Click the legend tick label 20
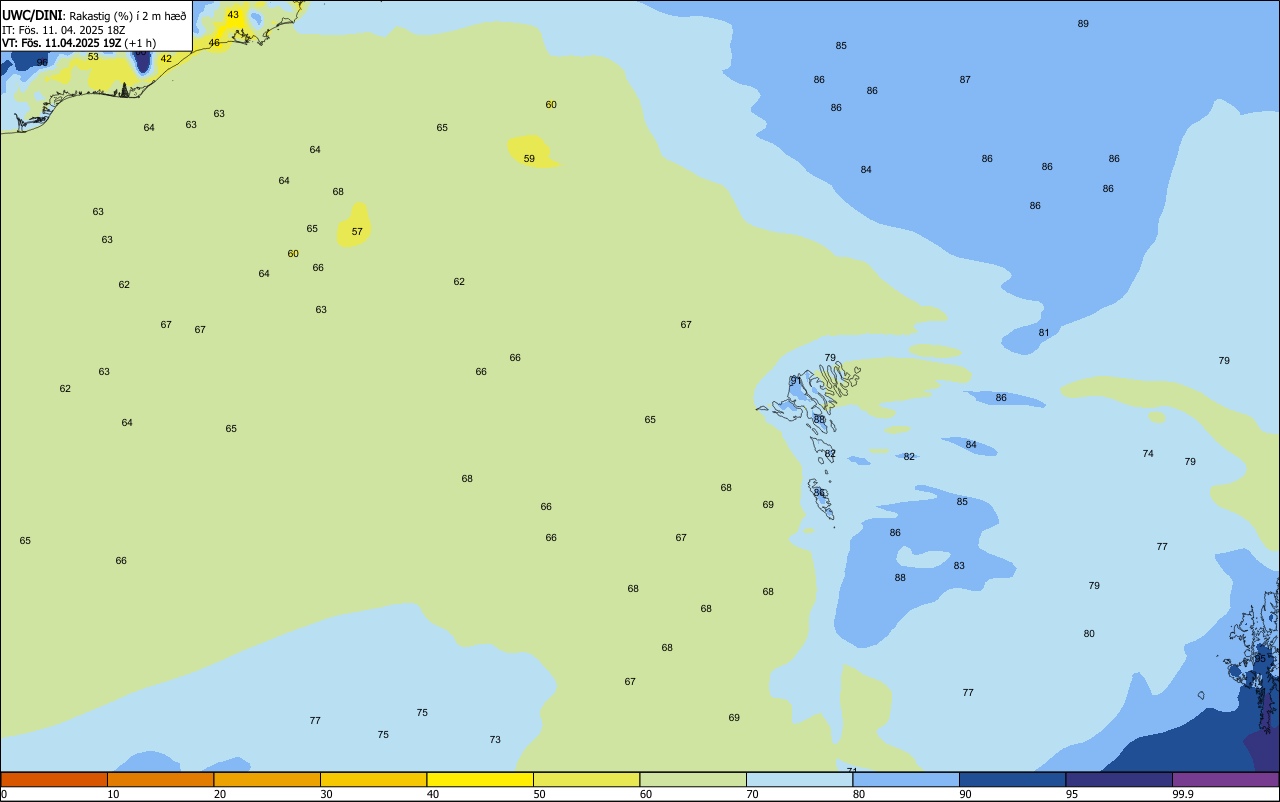1280x802 pixels. pyautogui.click(x=219, y=794)
